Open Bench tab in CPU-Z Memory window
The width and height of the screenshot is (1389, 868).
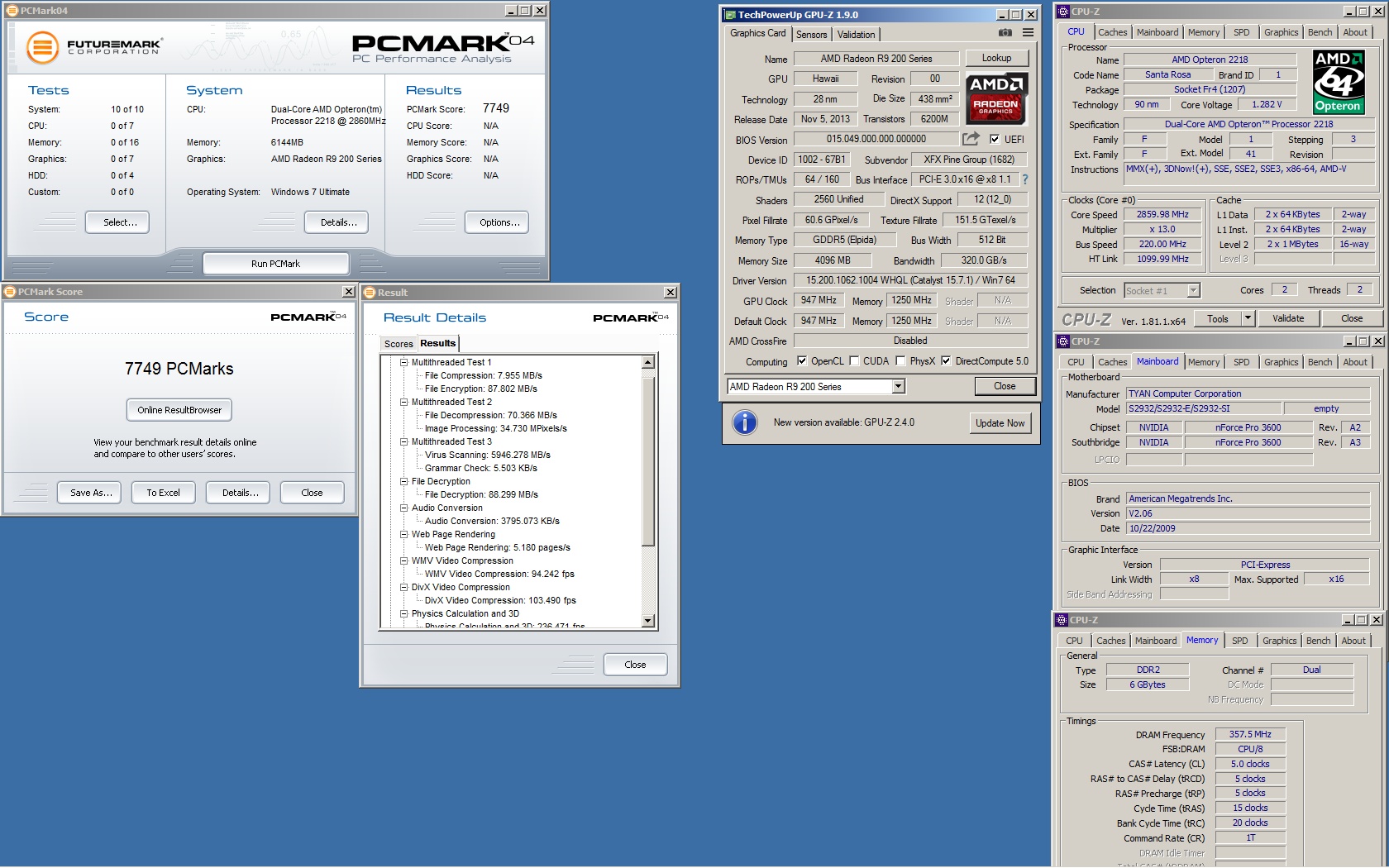coord(1318,641)
